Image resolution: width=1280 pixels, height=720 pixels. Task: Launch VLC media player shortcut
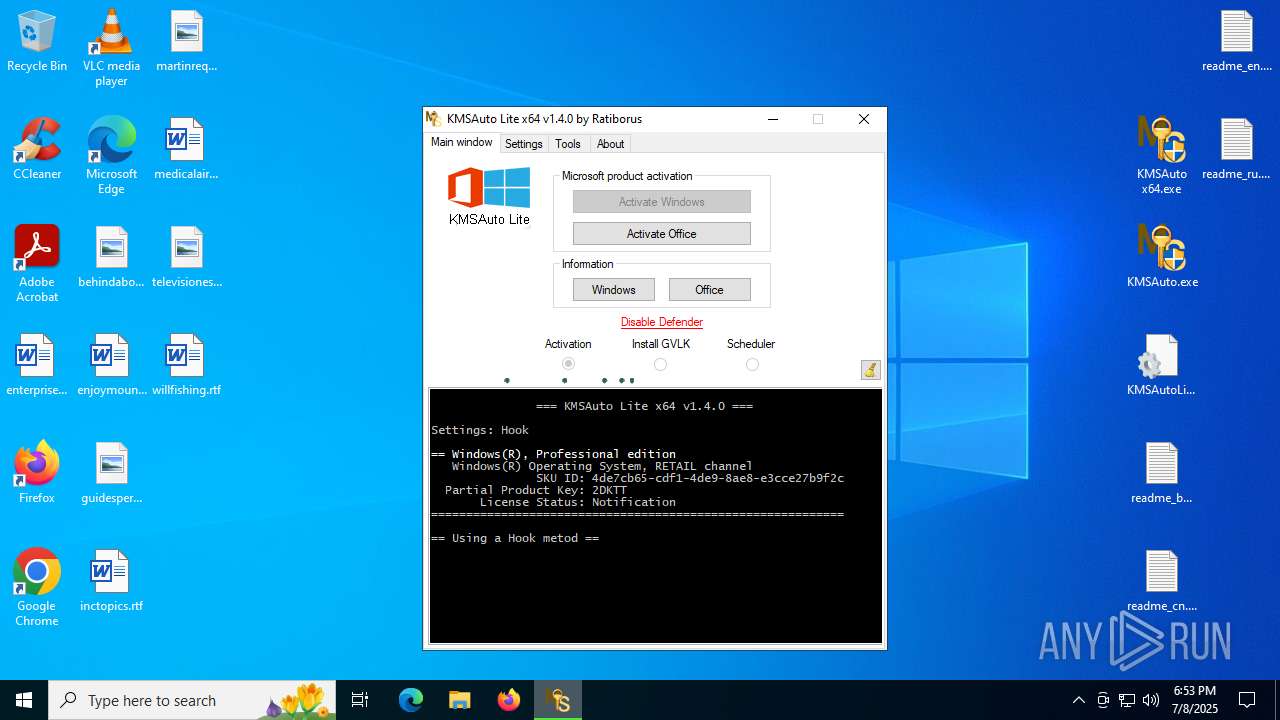tap(111, 48)
